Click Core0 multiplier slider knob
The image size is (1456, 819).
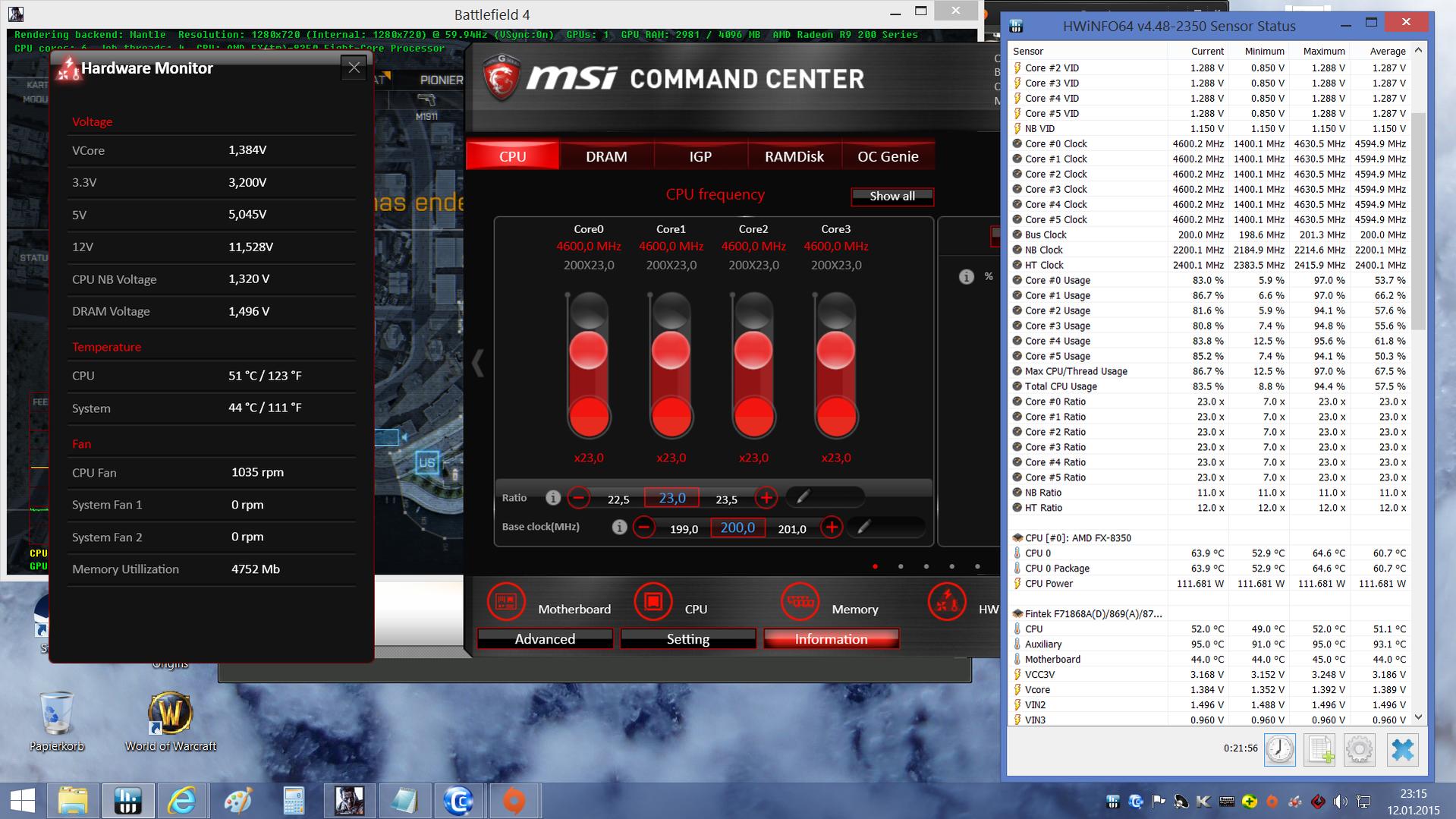click(x=588, y=350)
